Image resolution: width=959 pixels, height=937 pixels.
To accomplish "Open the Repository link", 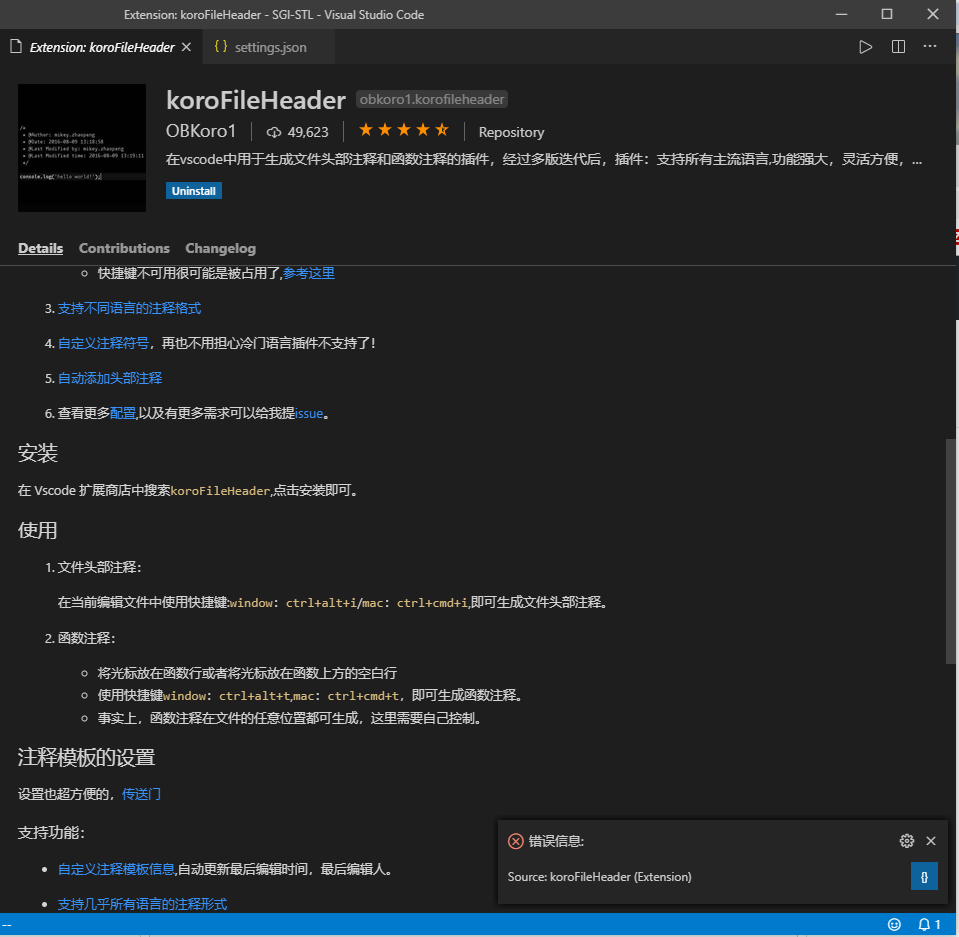I will [x=510, y=131].
